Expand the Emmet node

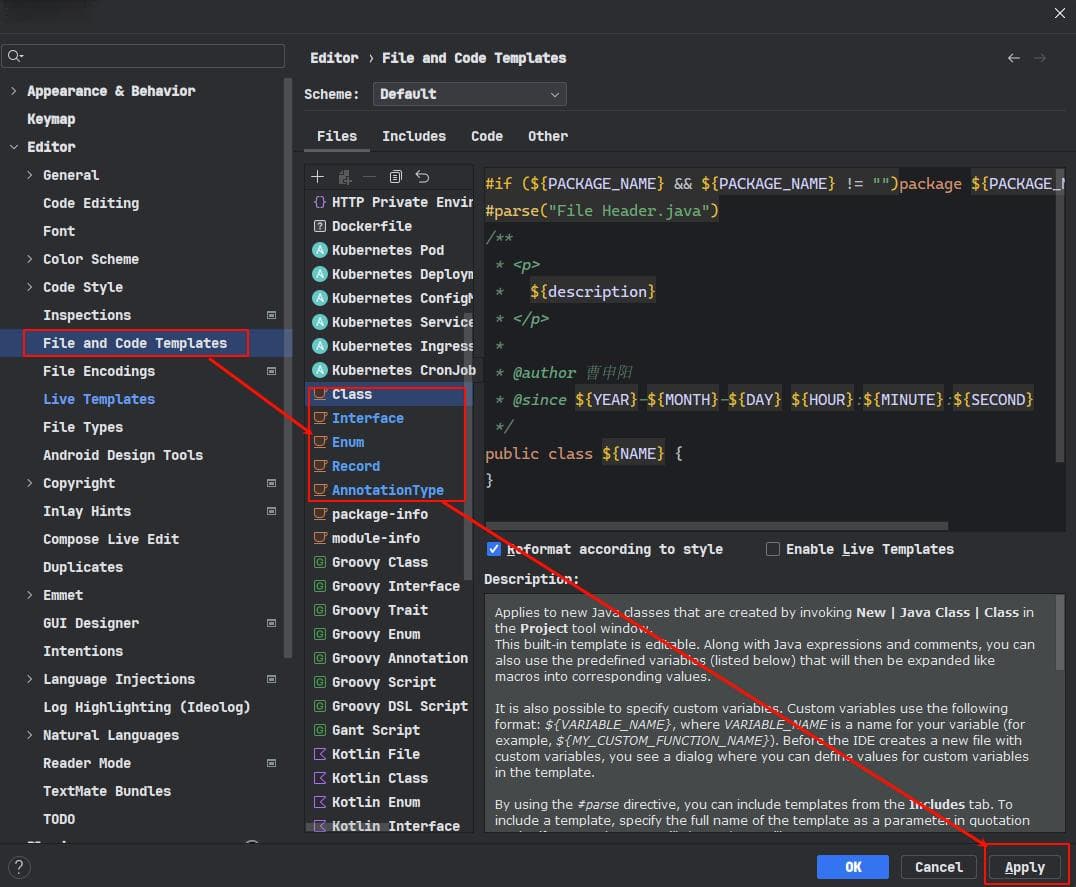coord(30,595)
